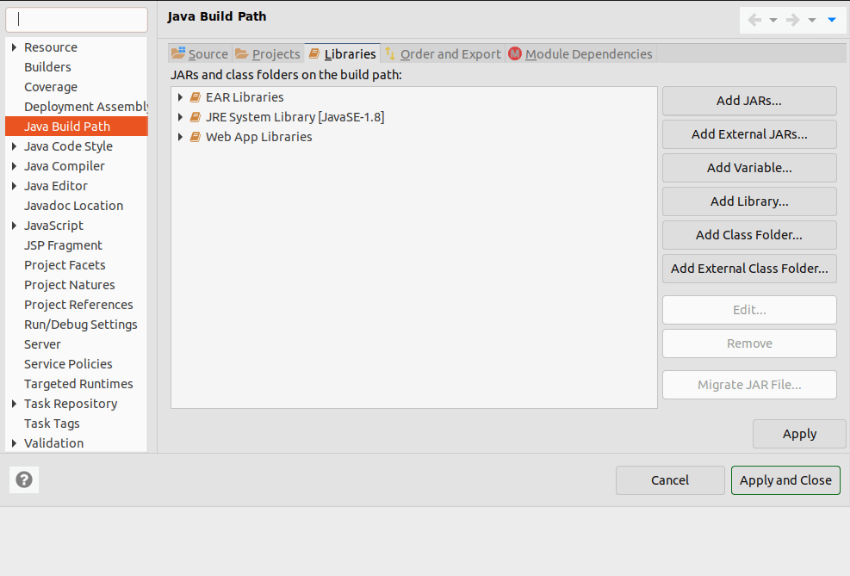The height and width of the screenshot is (576, 850).
Task: Switch to the Projects tab
Action: point(268,54)
